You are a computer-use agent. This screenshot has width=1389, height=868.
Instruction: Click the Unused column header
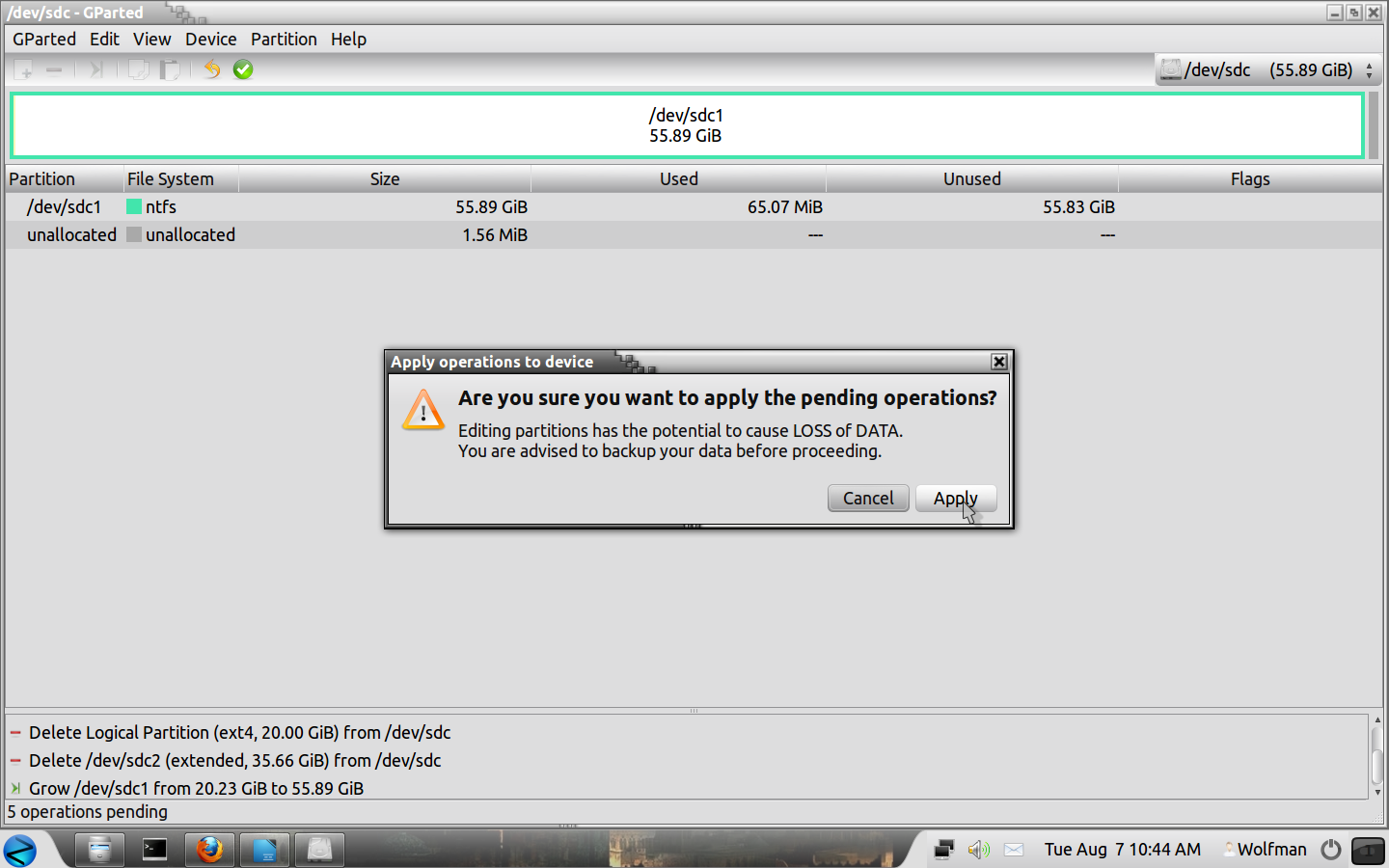click(x=971, y=179)
